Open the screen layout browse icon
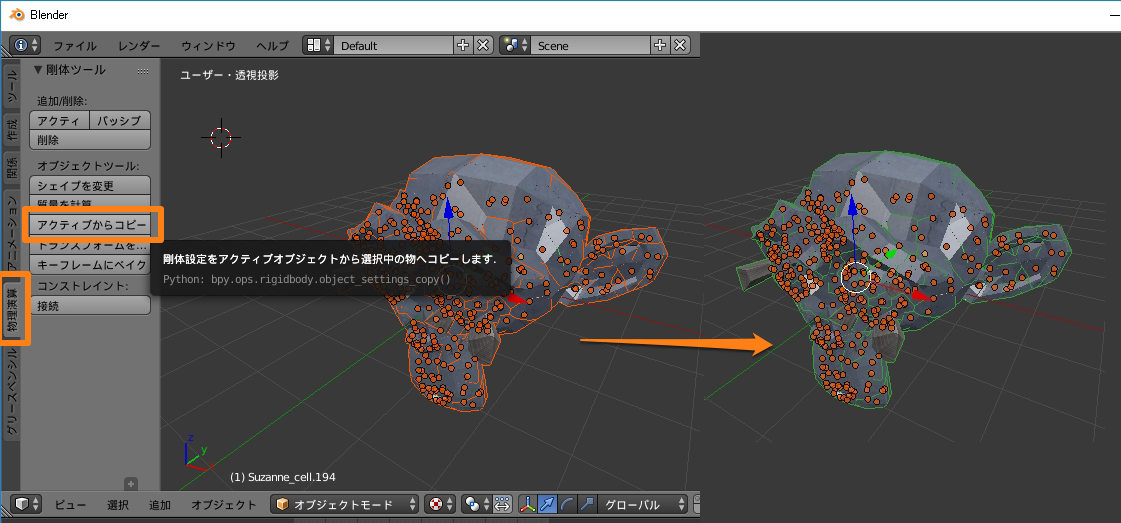 [x=318, y=45]
